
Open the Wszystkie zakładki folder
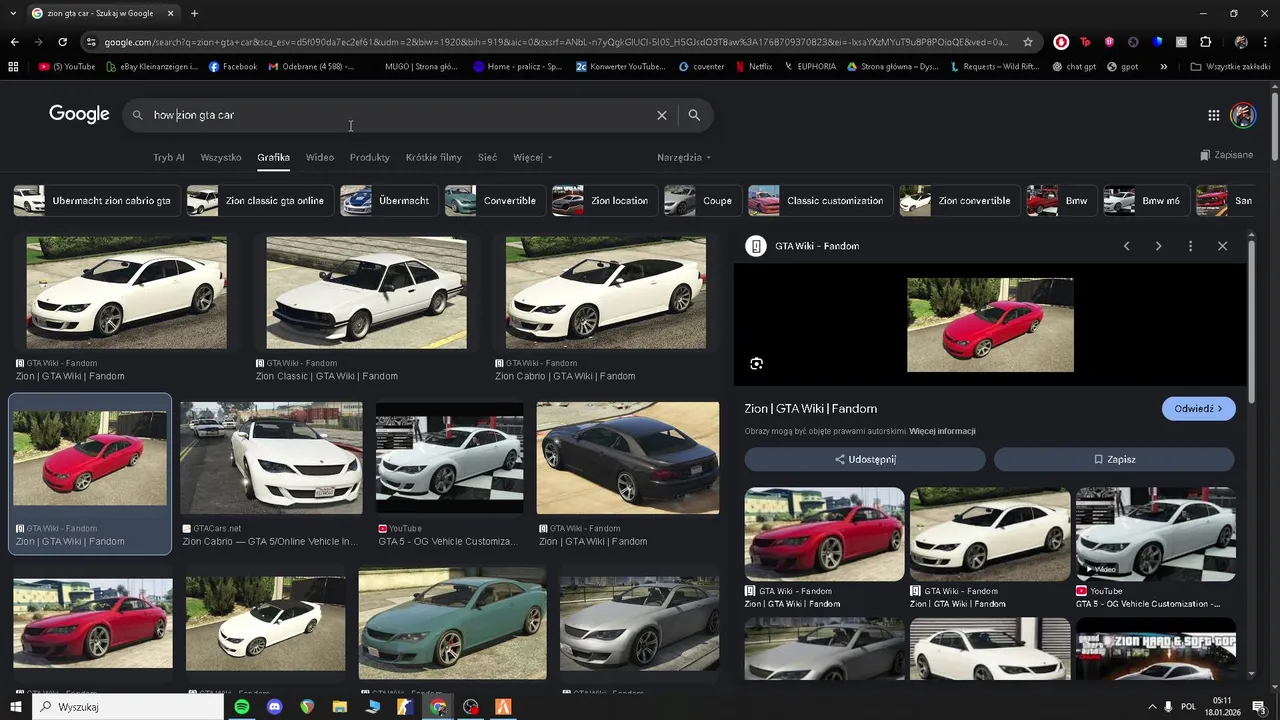click(x=1230, y=67)
